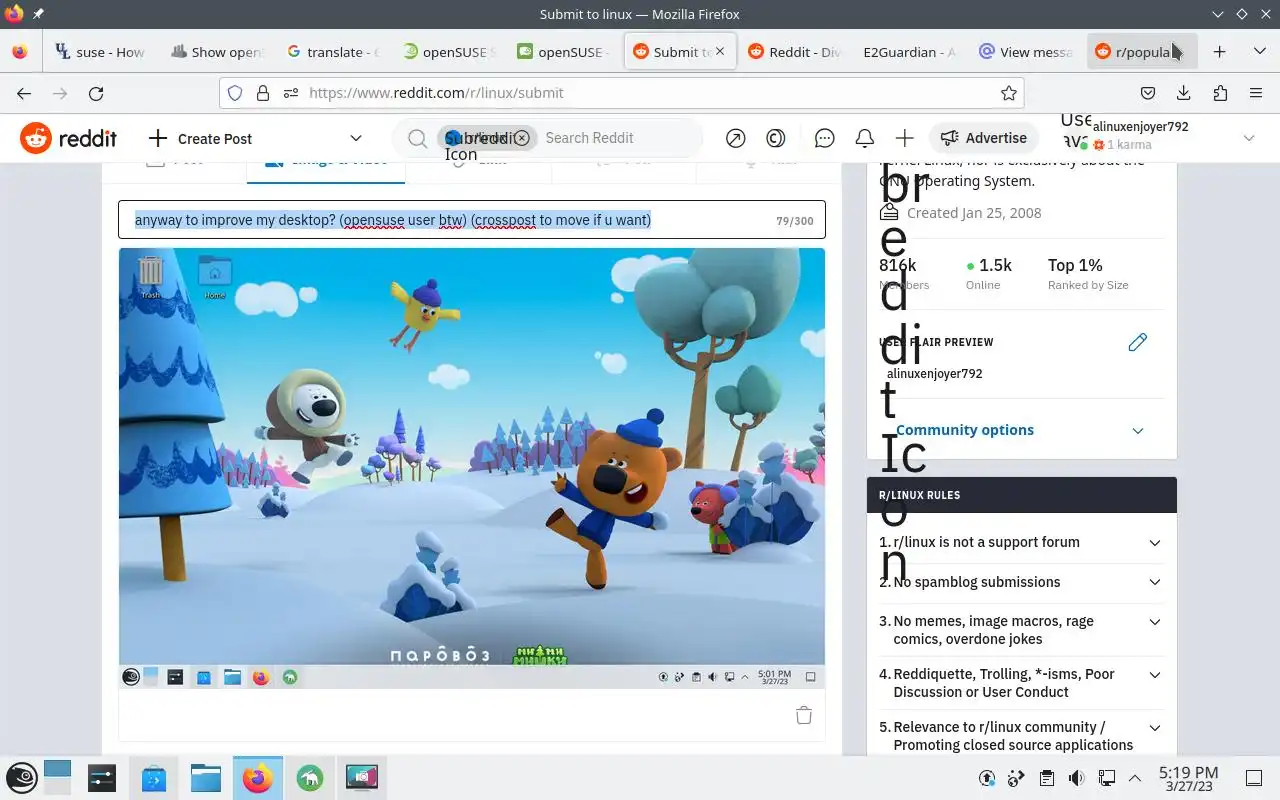Launch Dolphin file manager from taskbar

pyautogui.click(x=205, y=777)
